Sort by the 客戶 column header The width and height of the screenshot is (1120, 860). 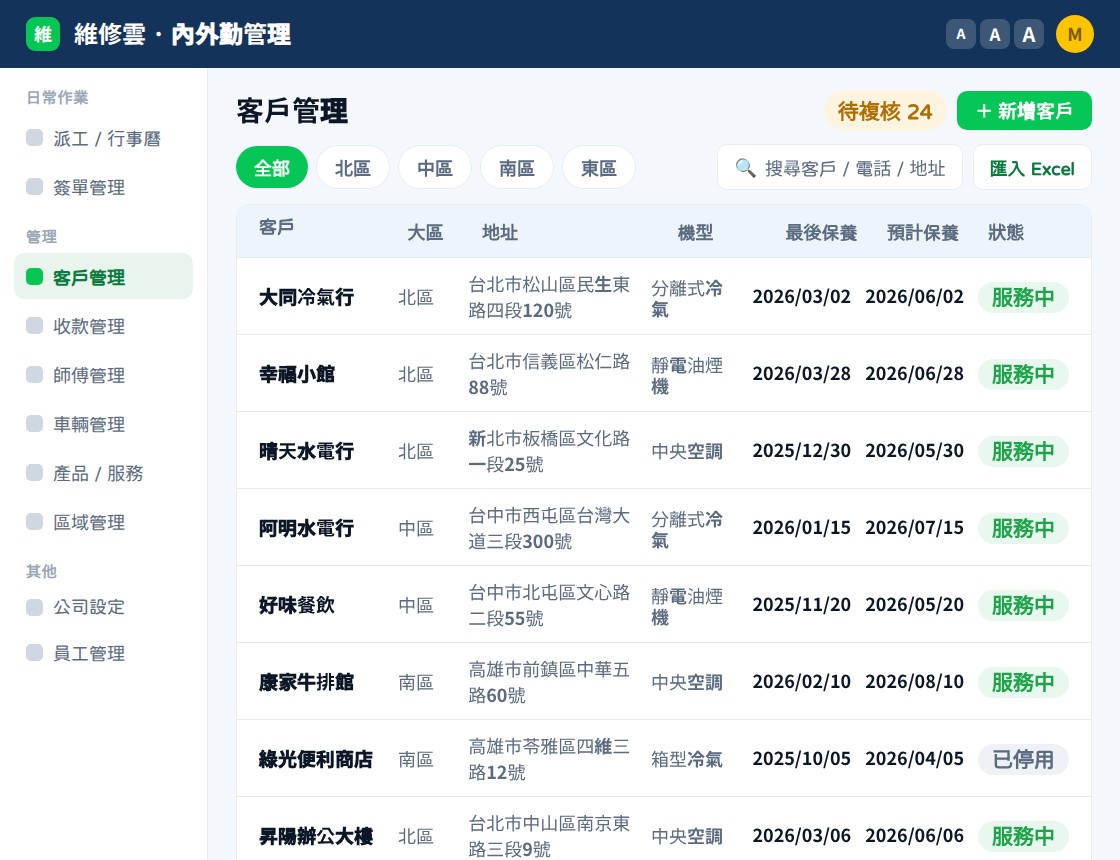(276, 226)
